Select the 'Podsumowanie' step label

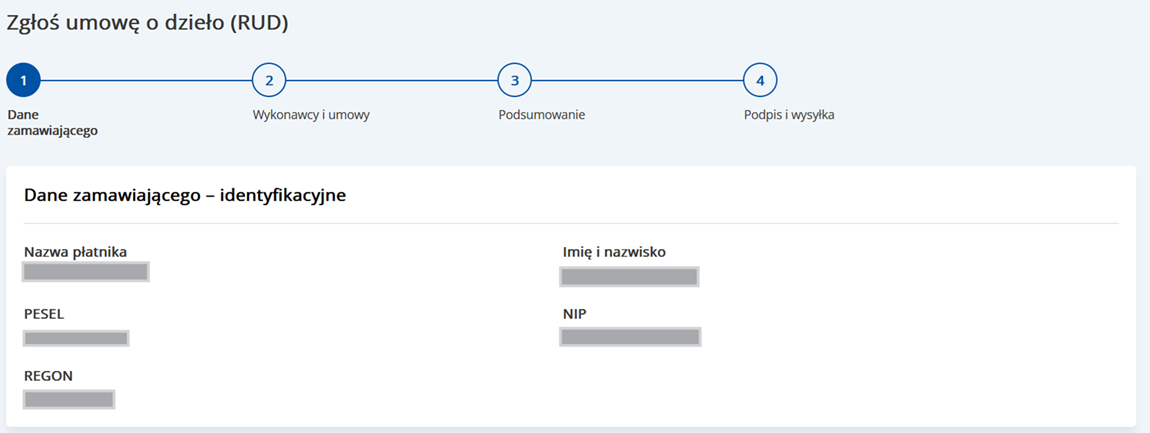pyautogui.click(x=541, y=114)
